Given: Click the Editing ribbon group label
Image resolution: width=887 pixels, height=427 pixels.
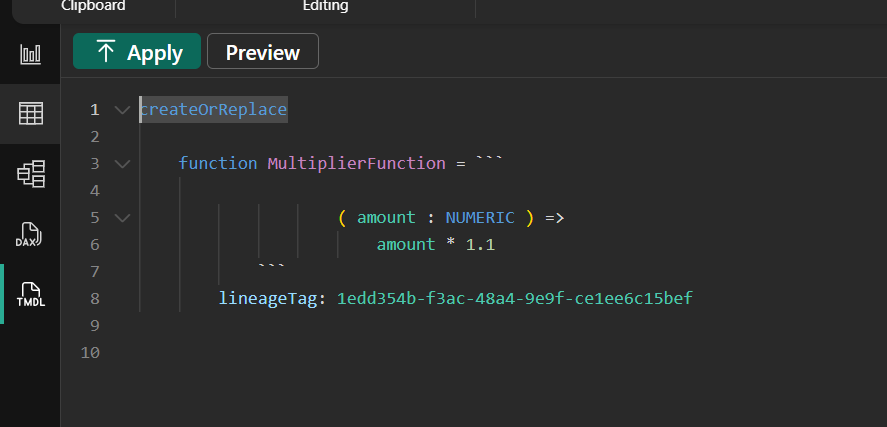Looking at the screenshot, I should 325,6.
